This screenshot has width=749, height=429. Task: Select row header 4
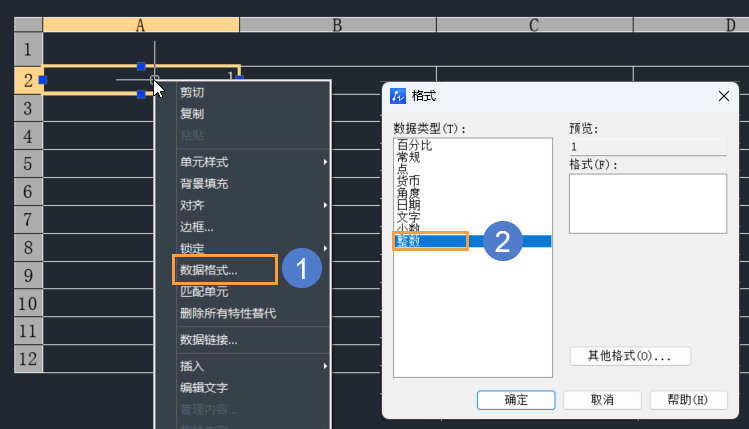(x=28, y=136)
